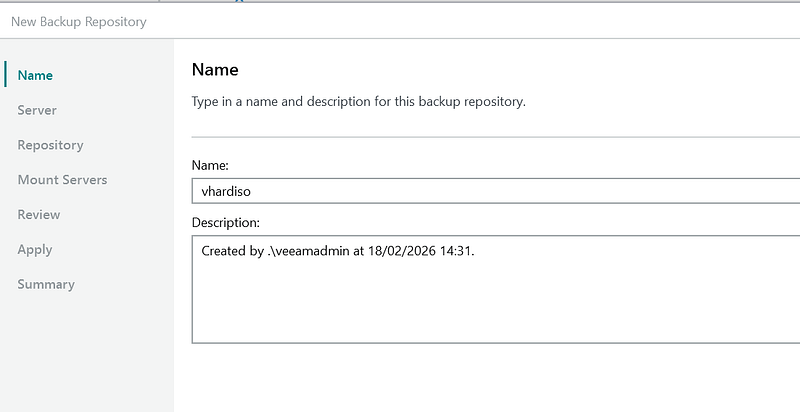Click the 'Description:' field label

coord(228,222)
